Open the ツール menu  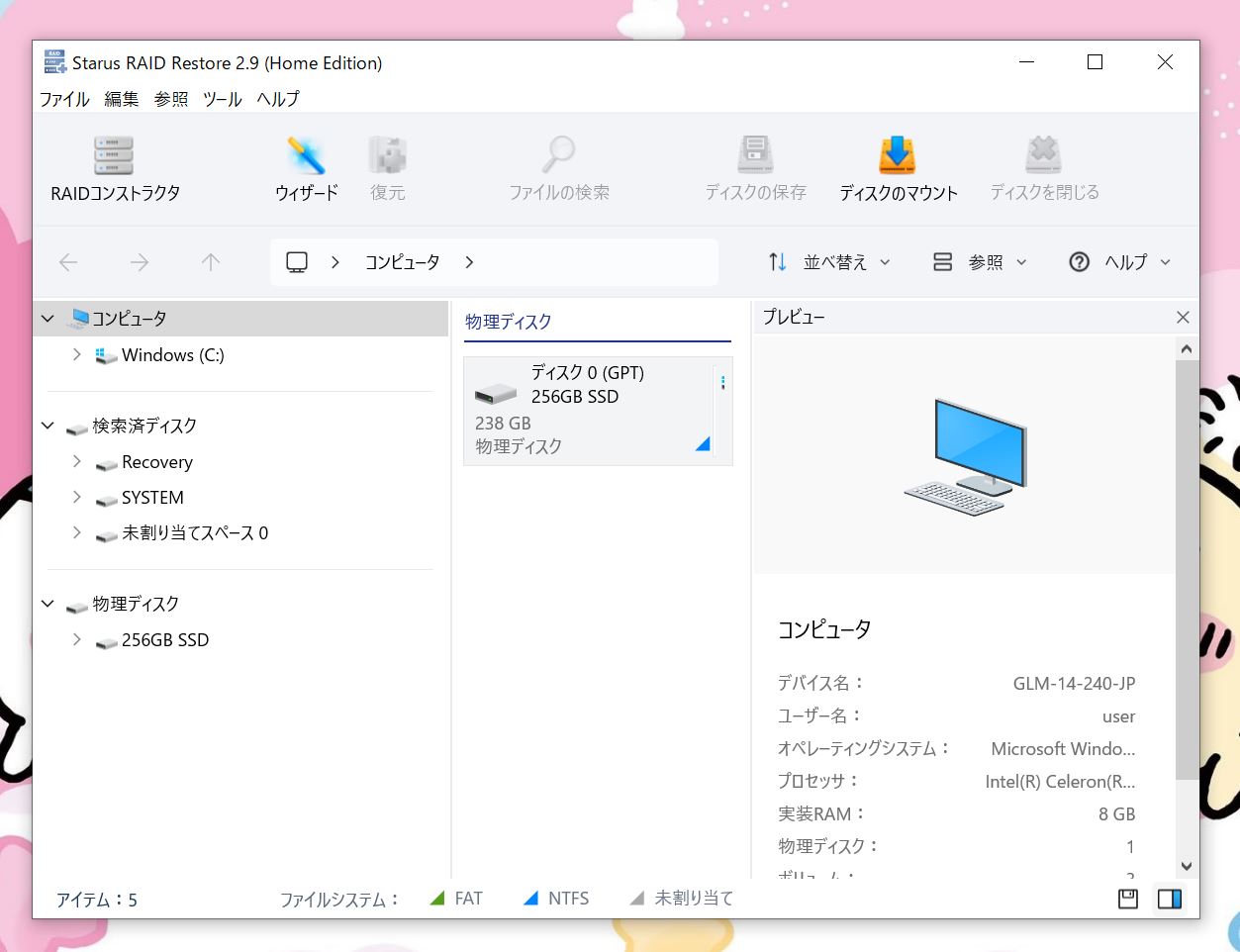point(223,99)
